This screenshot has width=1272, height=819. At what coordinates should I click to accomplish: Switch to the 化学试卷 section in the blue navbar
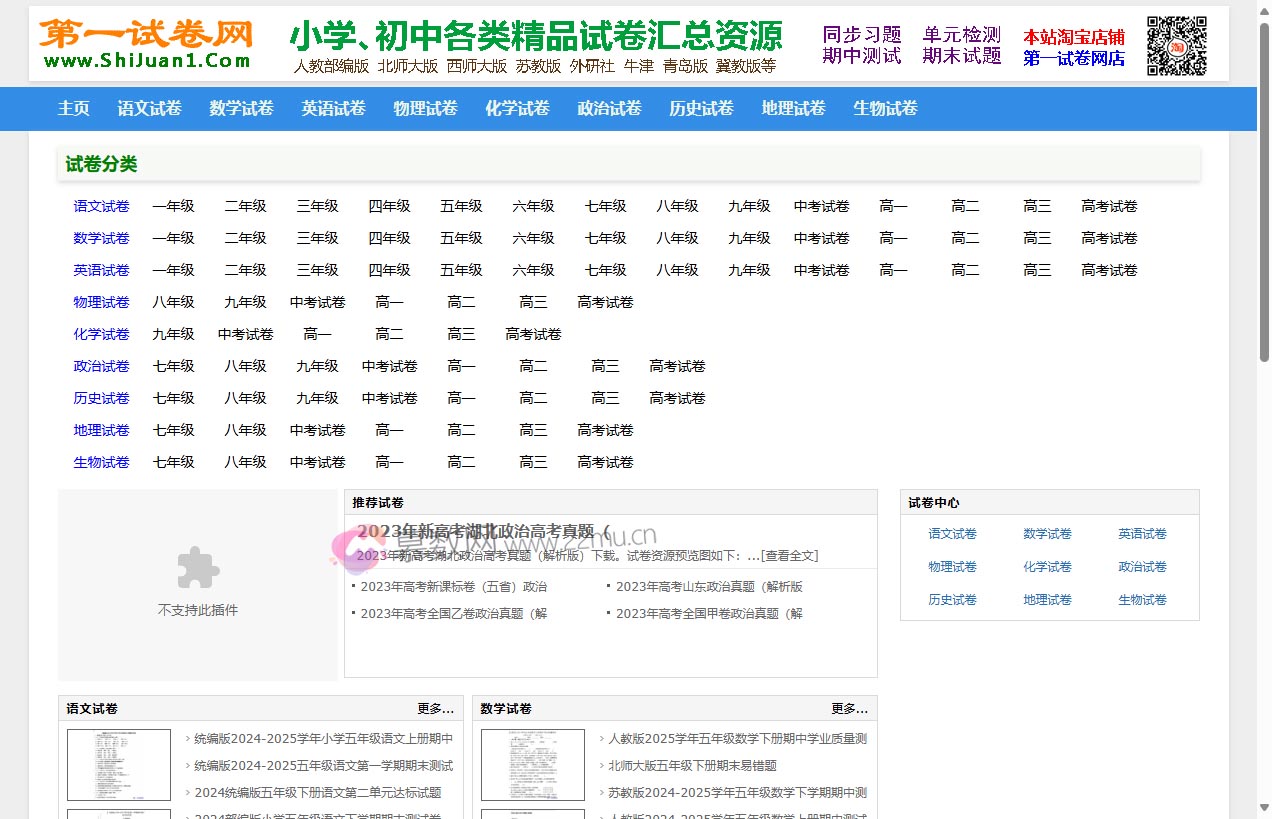(517, 108)
